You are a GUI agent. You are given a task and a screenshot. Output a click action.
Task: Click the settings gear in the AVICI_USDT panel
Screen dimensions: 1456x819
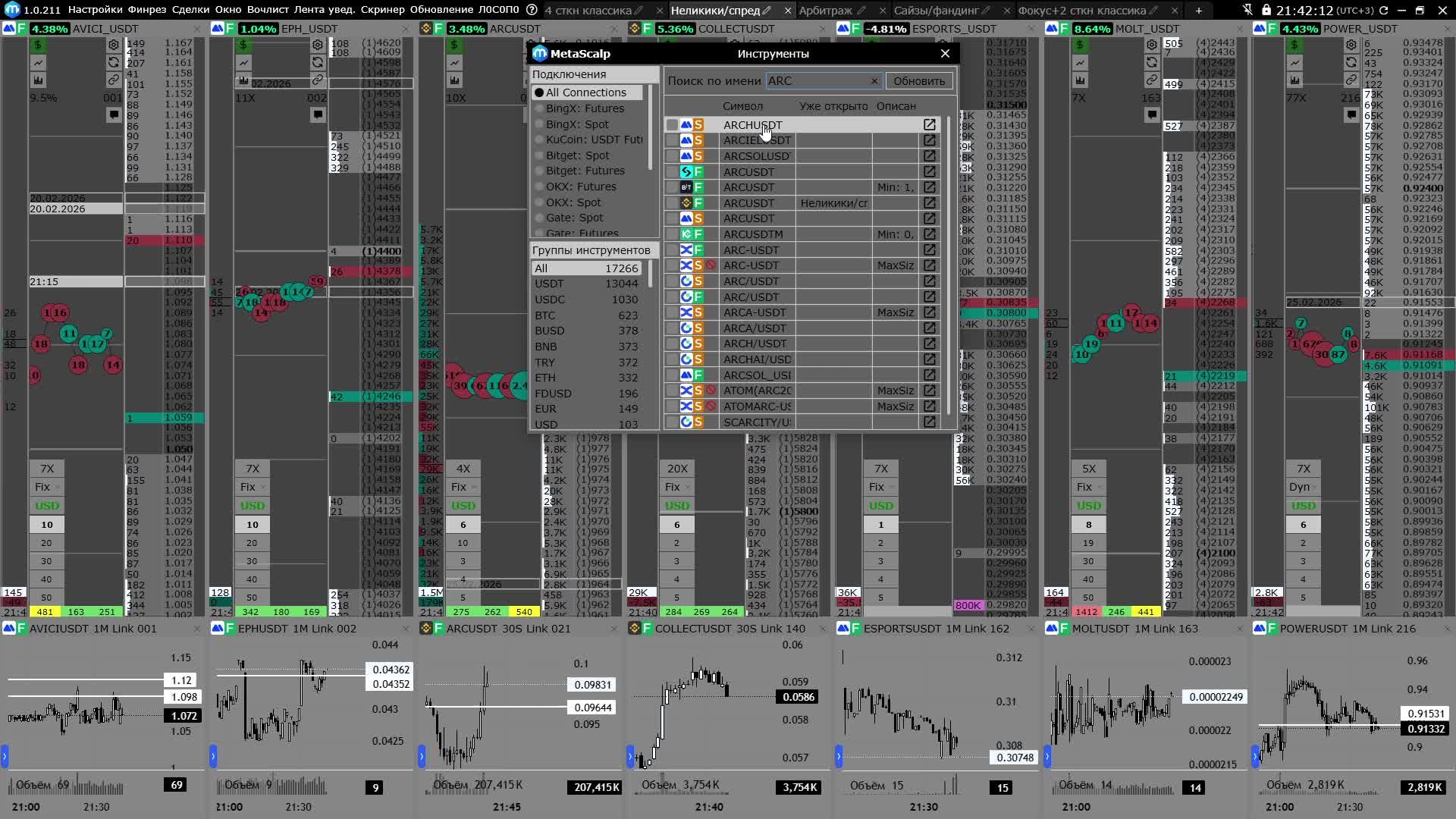click(x=114, y=45)
